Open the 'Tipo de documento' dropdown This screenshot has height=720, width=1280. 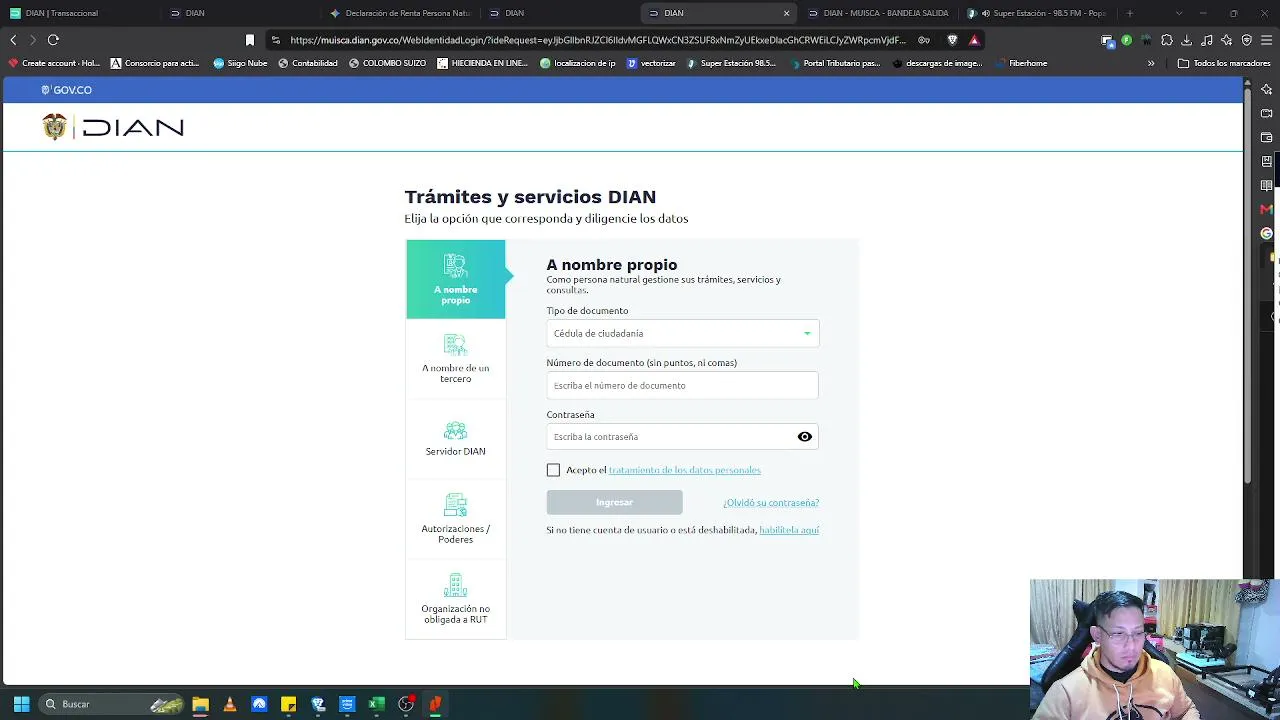[x=682, y=333]
